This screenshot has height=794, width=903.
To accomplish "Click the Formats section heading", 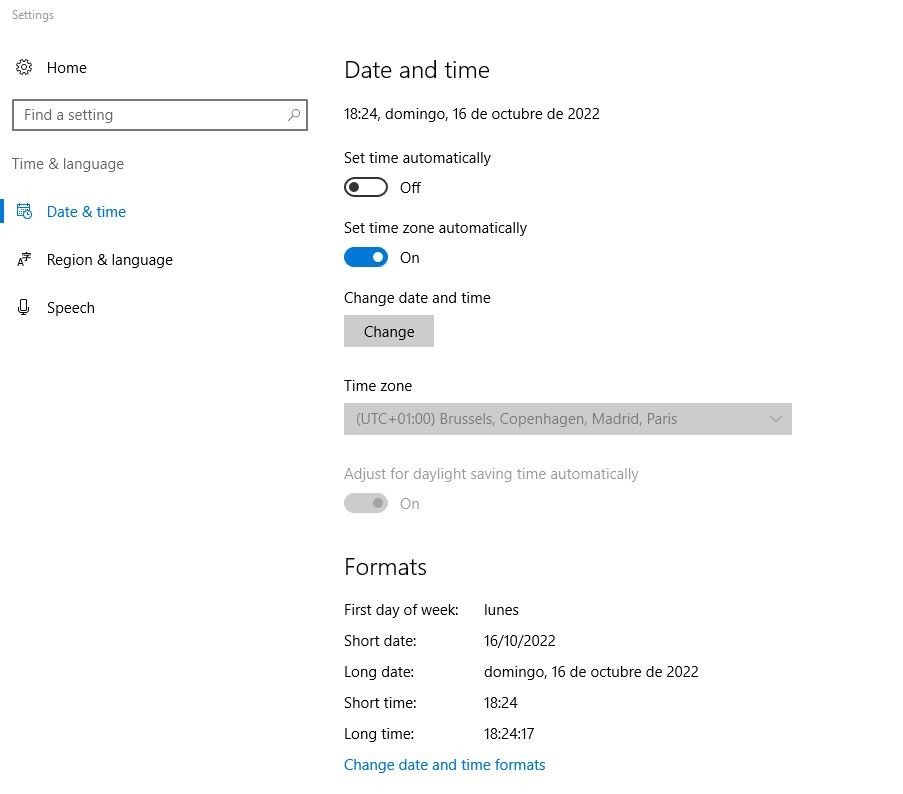I will (x=385, y=567).
